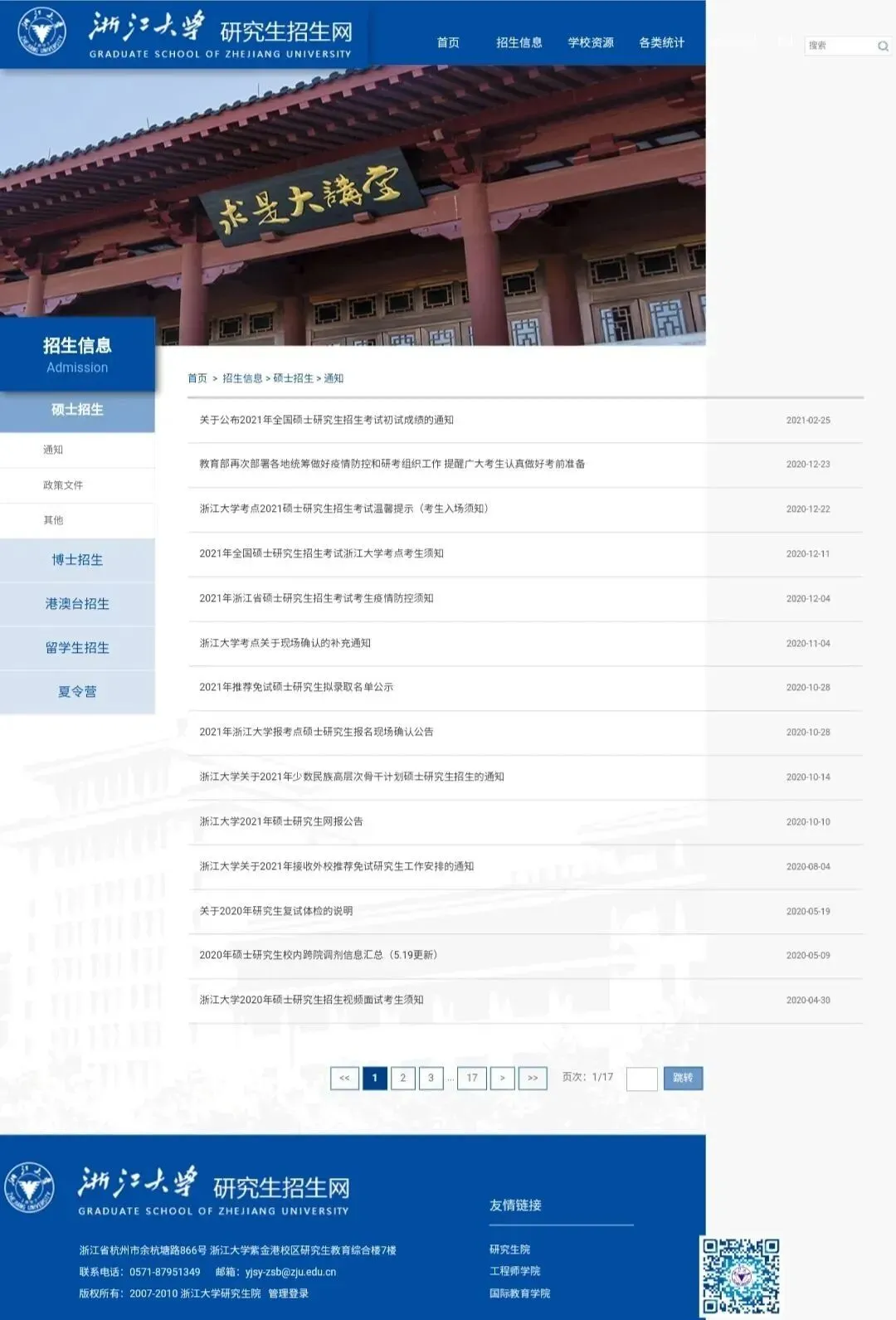Select the 留学生招生 sidebar section
Viewport: 896px width, 1320px height.
[77, 648]
